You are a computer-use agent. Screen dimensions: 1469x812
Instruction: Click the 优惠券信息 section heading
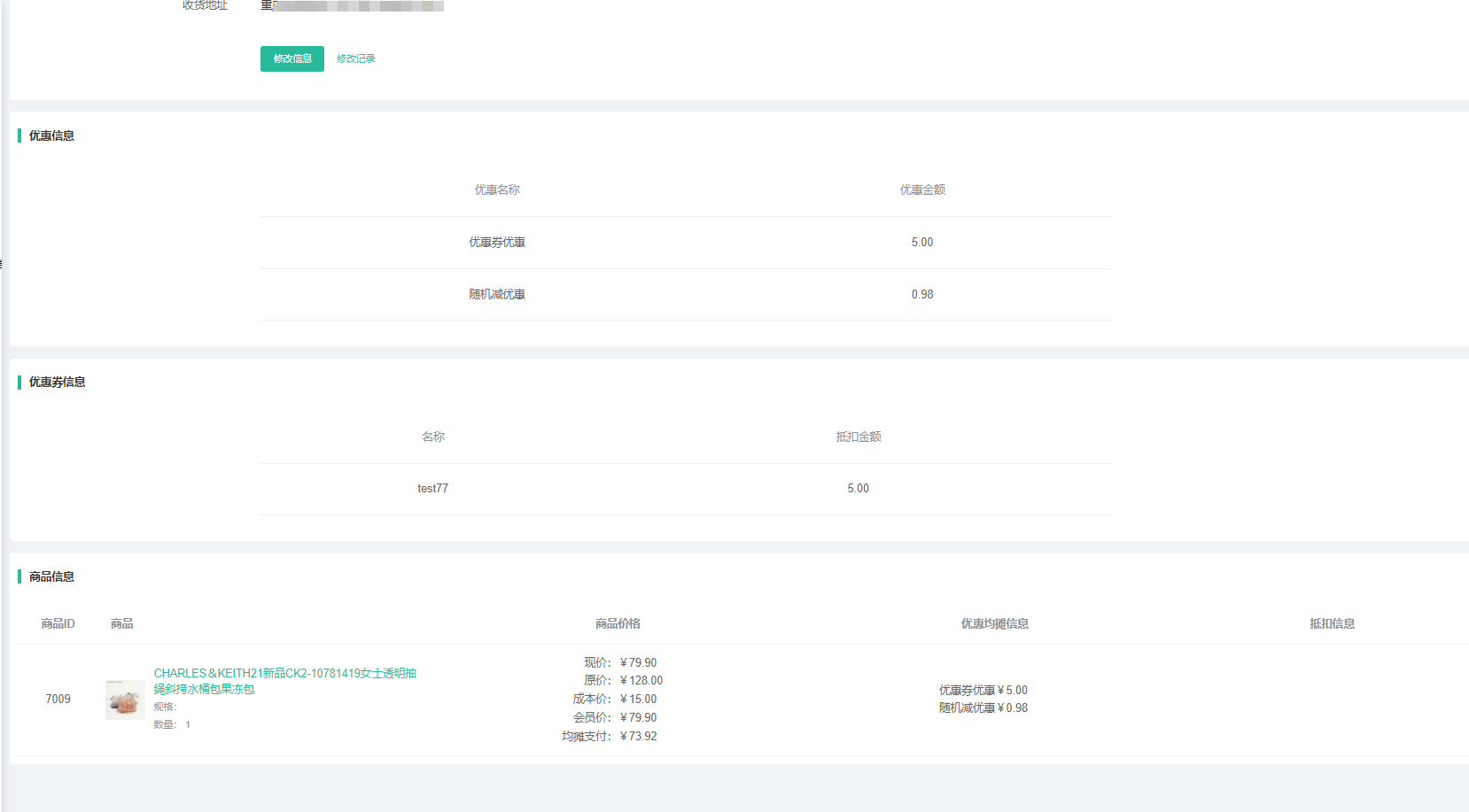[x=57, y=382]
